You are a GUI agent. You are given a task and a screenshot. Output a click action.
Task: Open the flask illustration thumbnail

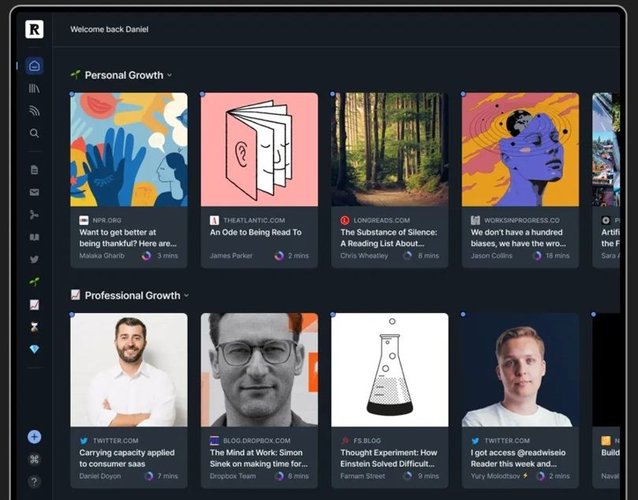pos(390,370)
